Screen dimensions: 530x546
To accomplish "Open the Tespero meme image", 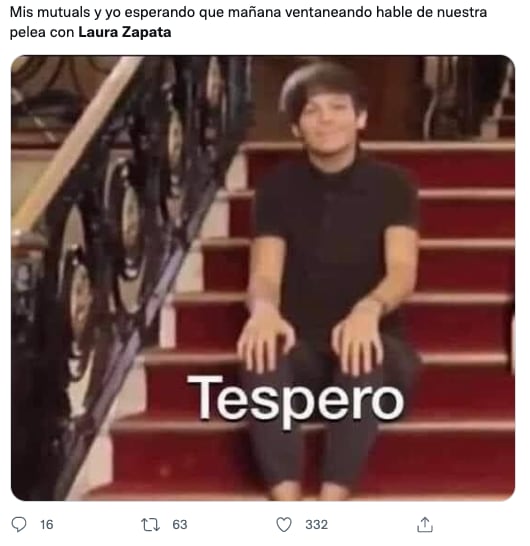I will pos(263,278).
